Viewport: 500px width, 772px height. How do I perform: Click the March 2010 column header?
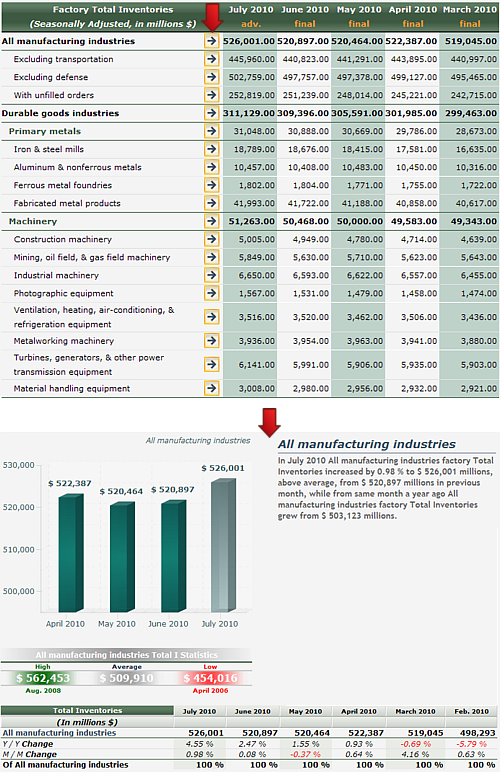tap(470, 9)
